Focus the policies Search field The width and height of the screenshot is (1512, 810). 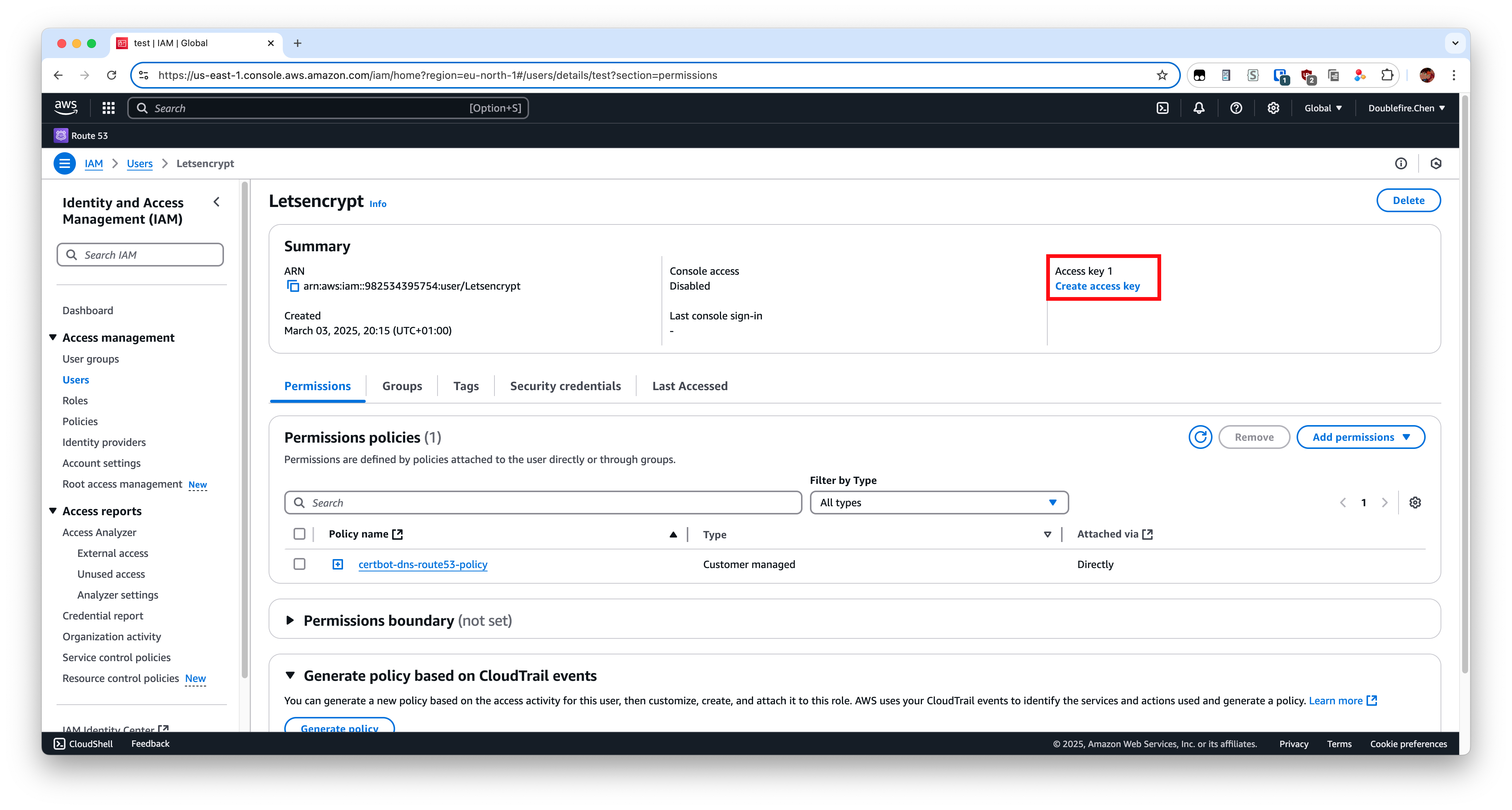543,503
